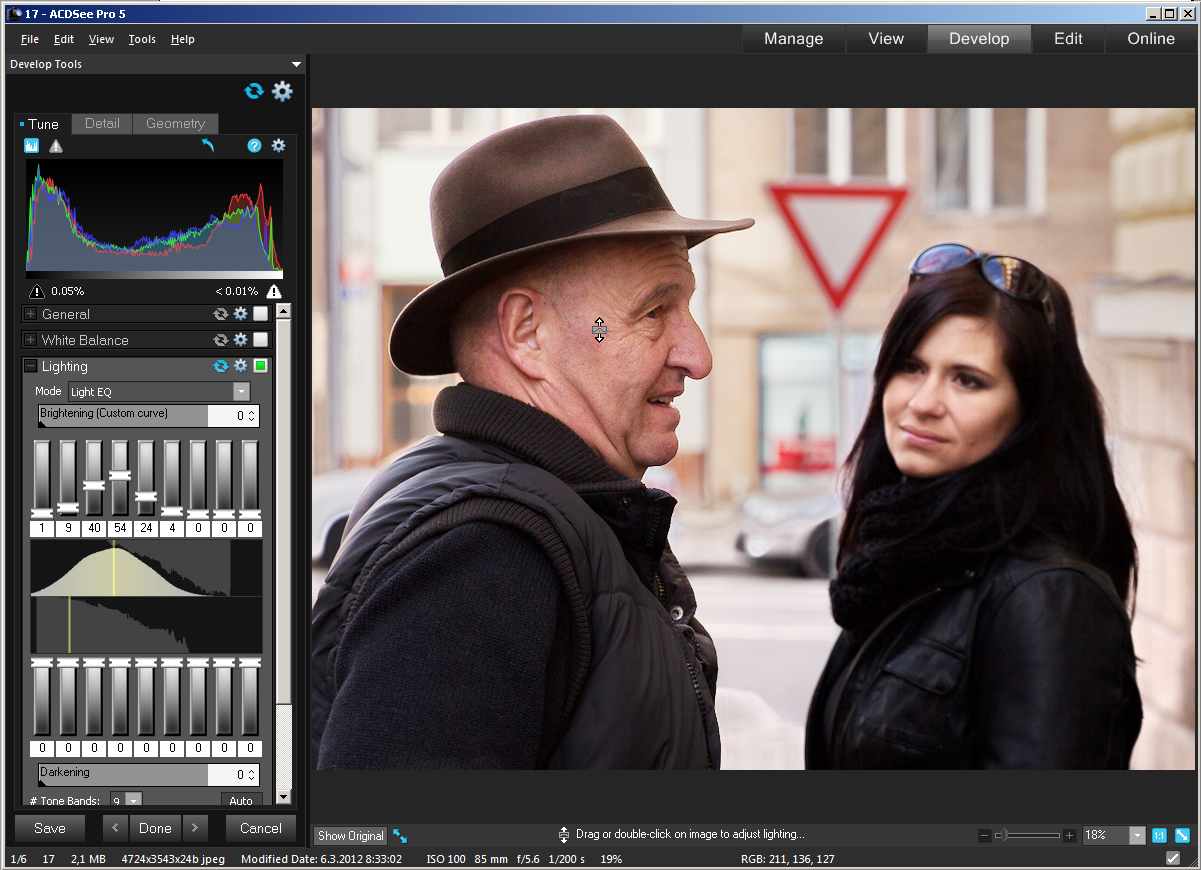Enable the General group checkbox
The width and height of the screenshot is (1201, 870).
click(260, 314)
